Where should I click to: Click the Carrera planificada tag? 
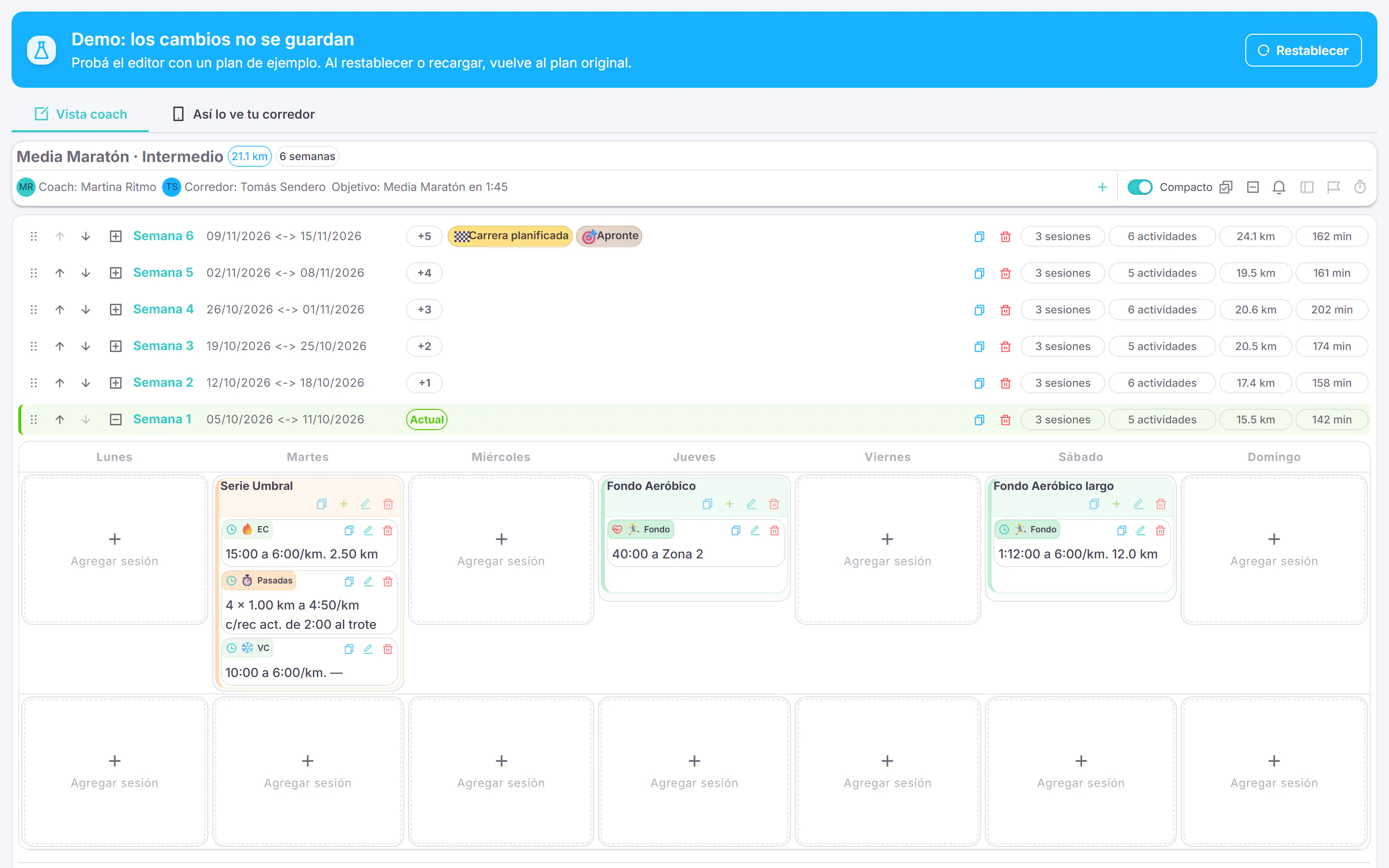510,236
